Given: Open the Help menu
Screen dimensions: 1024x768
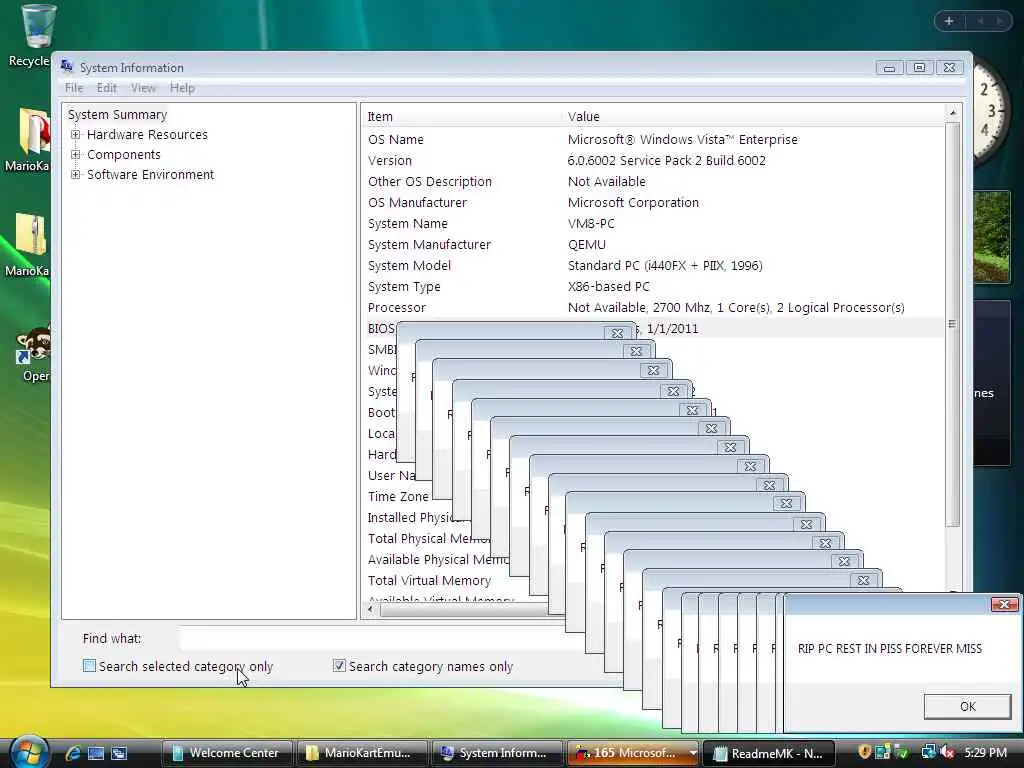Looking at the screenshot, I should tap(182, 88).
